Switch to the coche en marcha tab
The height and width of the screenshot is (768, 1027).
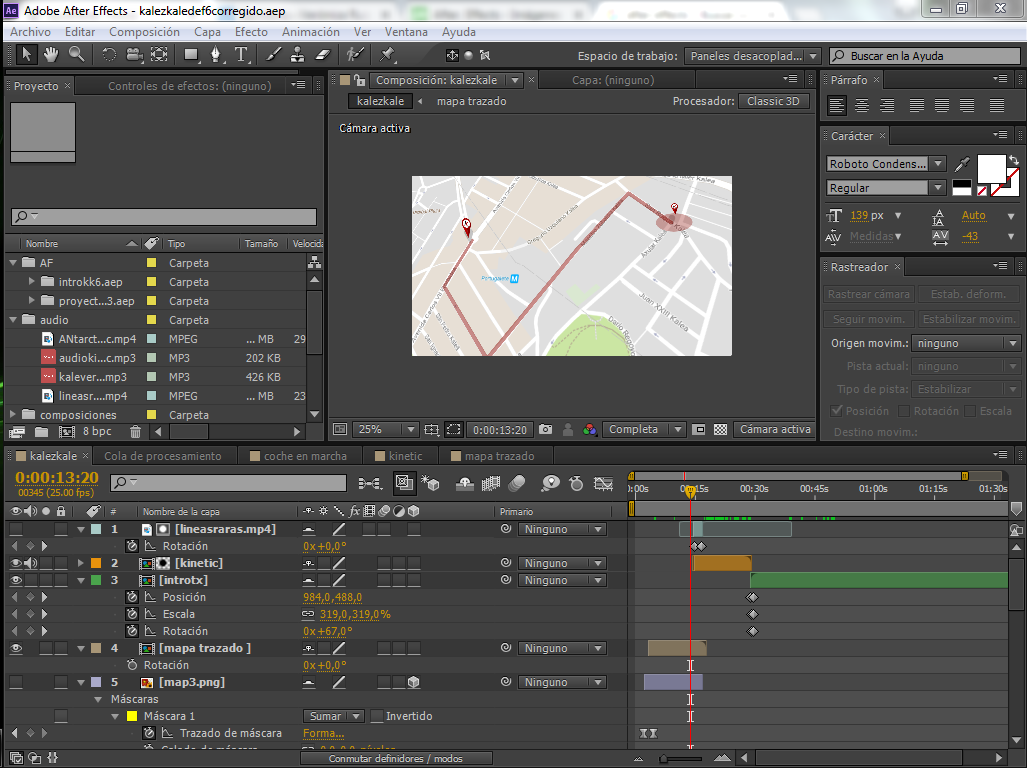[305, 456]
